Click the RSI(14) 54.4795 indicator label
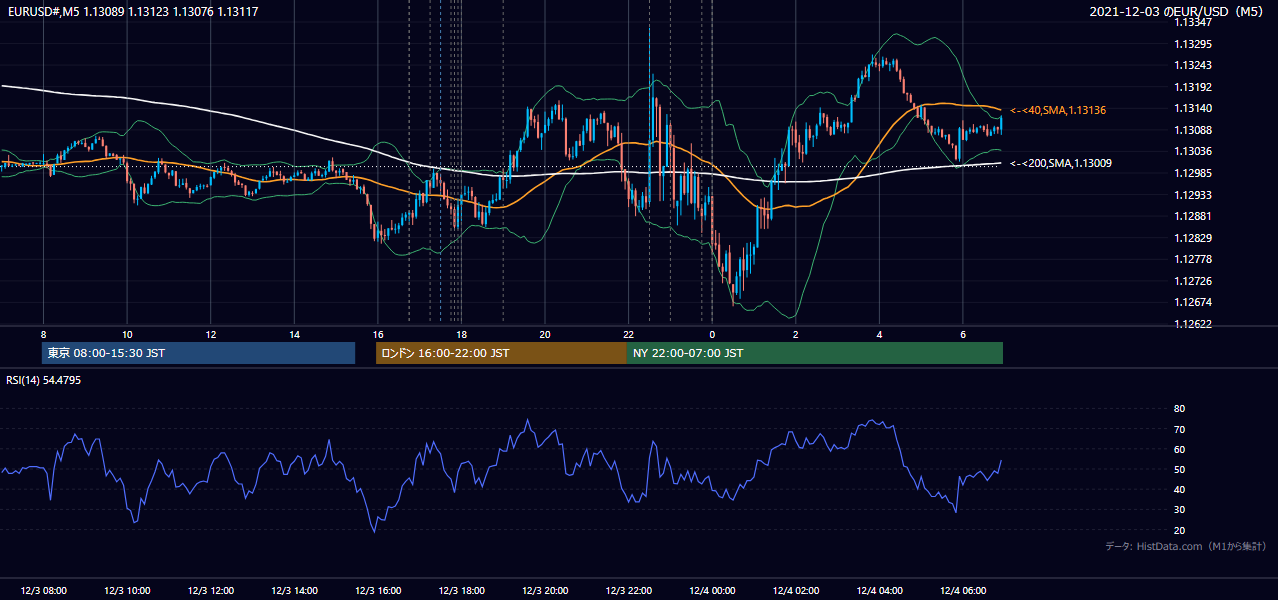 [43, 380]
